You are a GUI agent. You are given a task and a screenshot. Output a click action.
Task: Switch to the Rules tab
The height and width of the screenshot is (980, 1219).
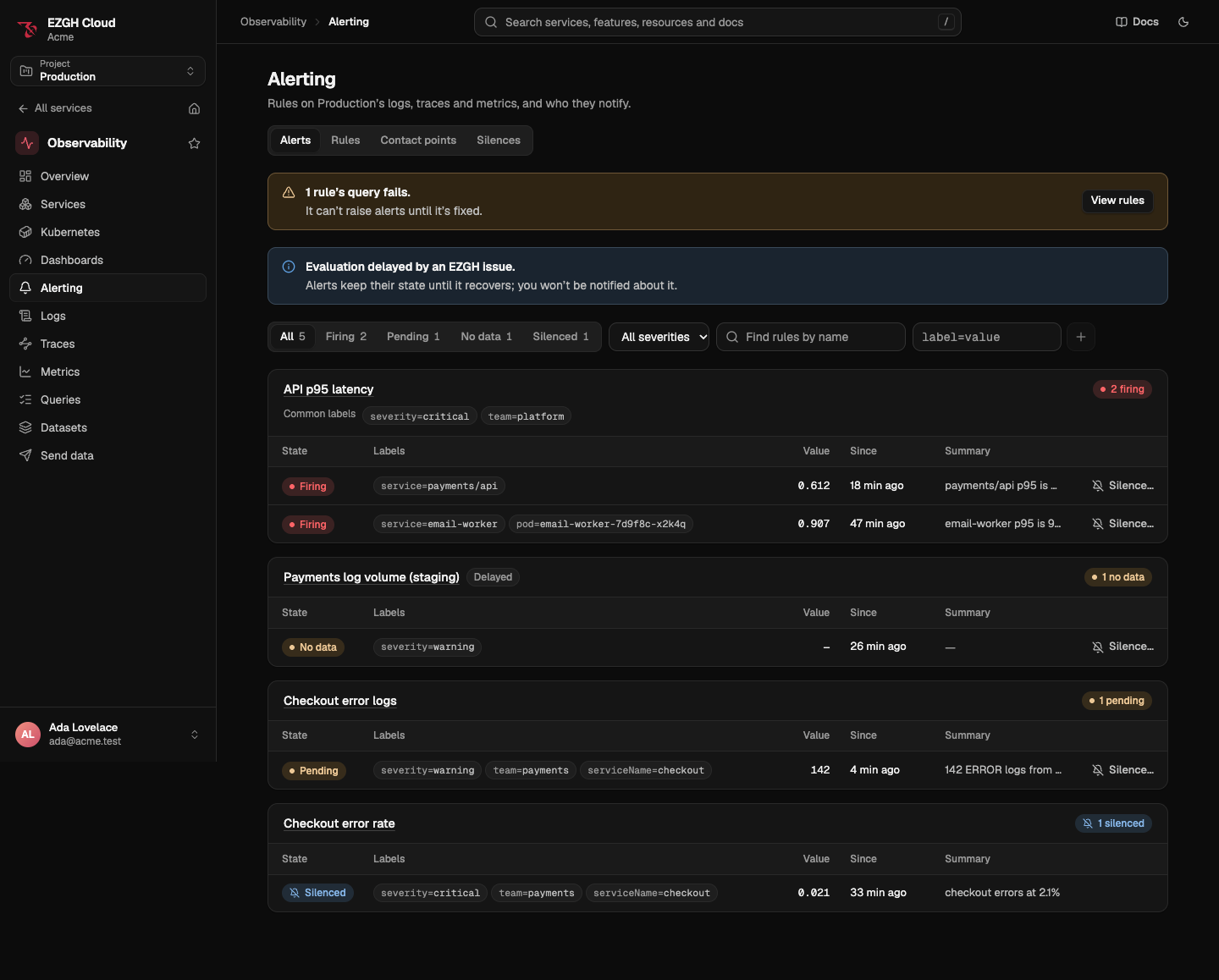click(345, 140)
